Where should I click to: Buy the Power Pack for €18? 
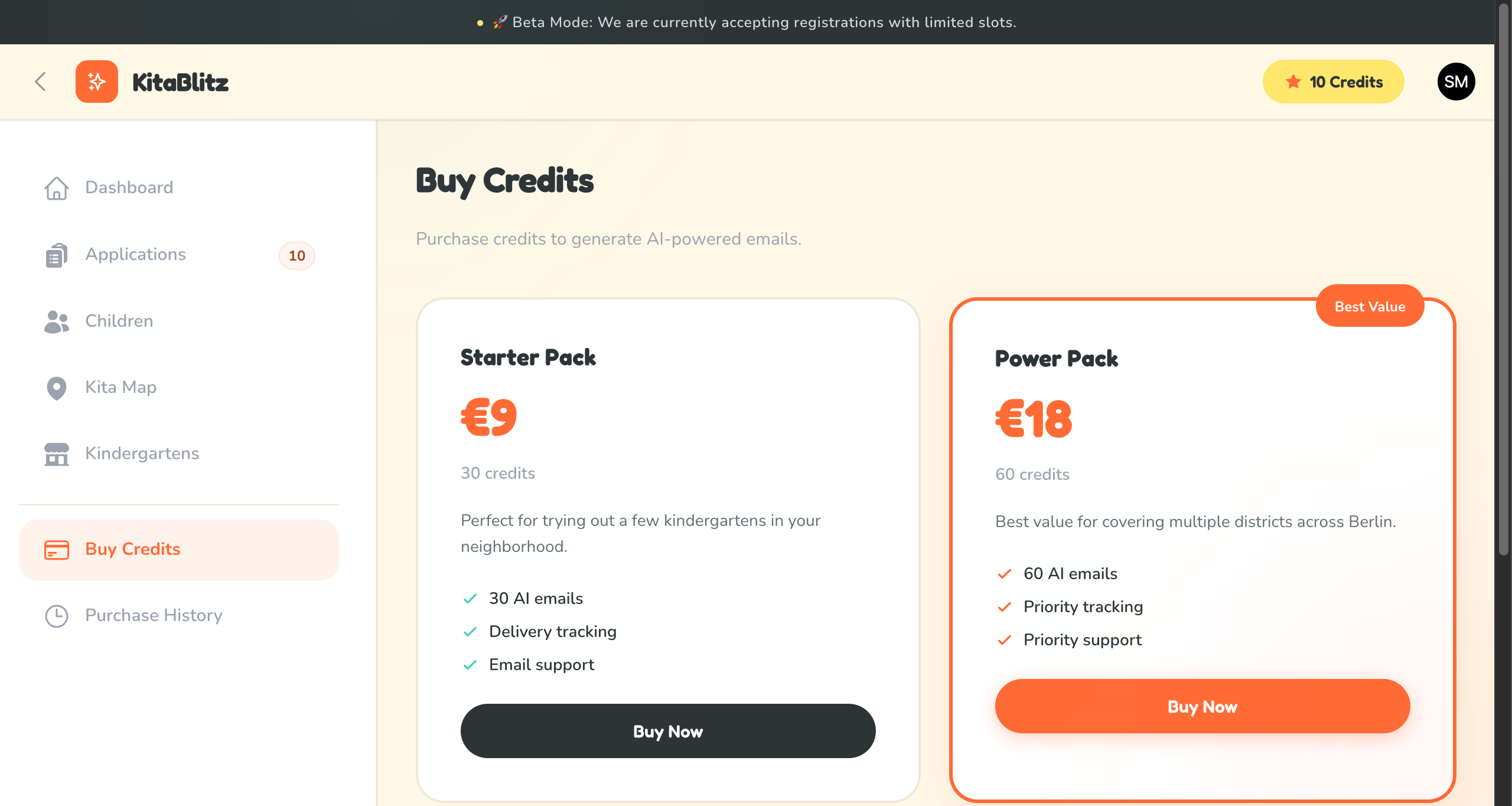1203,706
